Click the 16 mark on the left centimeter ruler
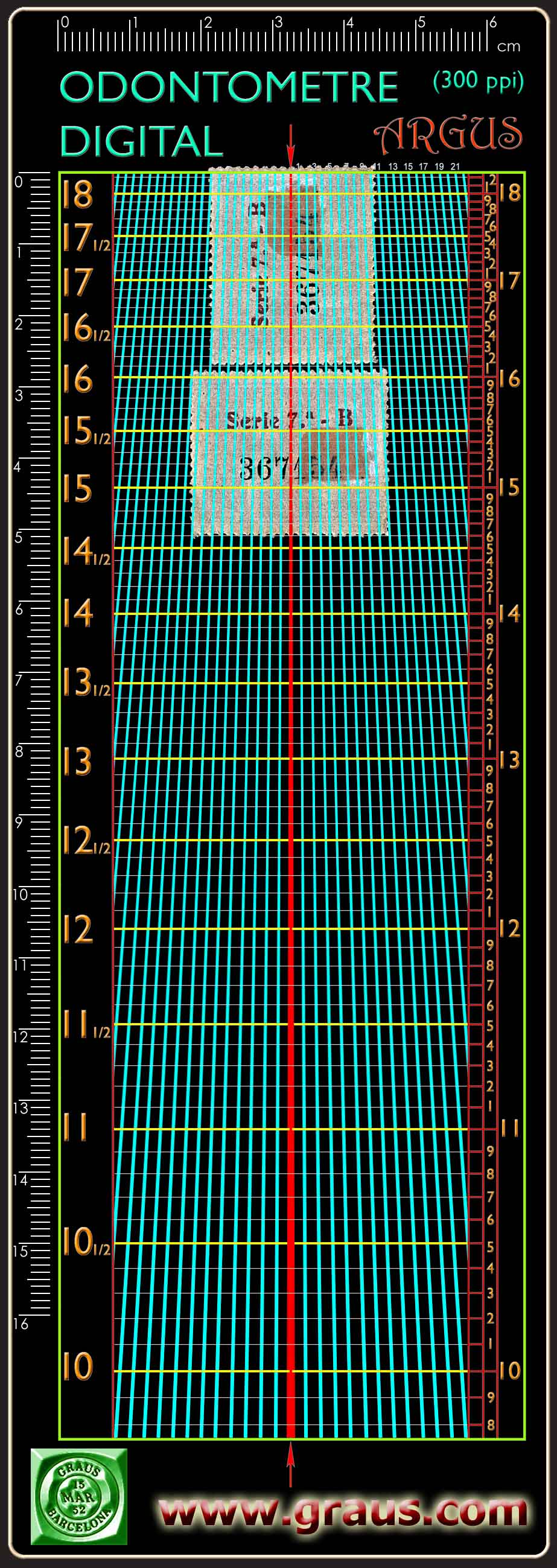This screenshot has width=557, height=1568. (x=20, y=1324)
